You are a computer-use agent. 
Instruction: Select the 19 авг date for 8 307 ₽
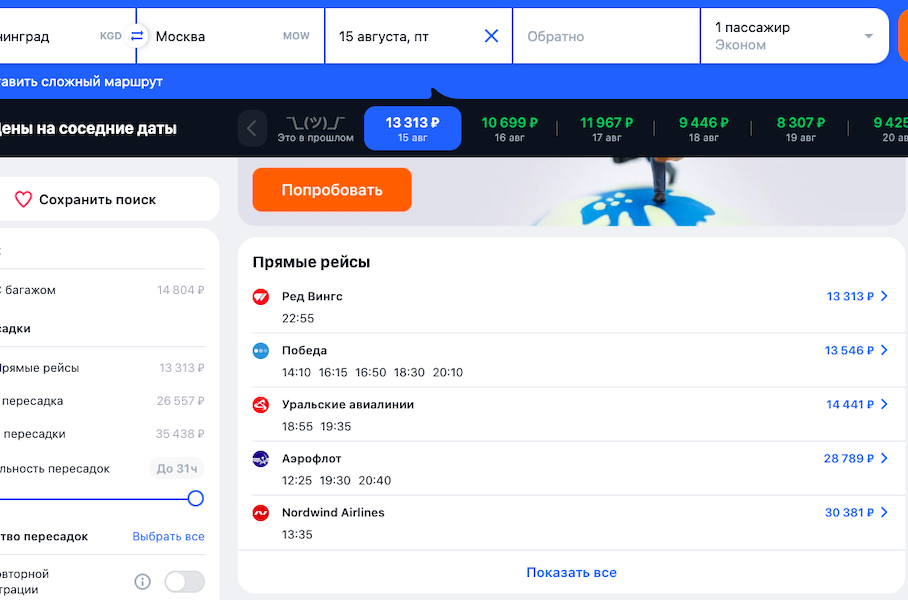point(800,129)
